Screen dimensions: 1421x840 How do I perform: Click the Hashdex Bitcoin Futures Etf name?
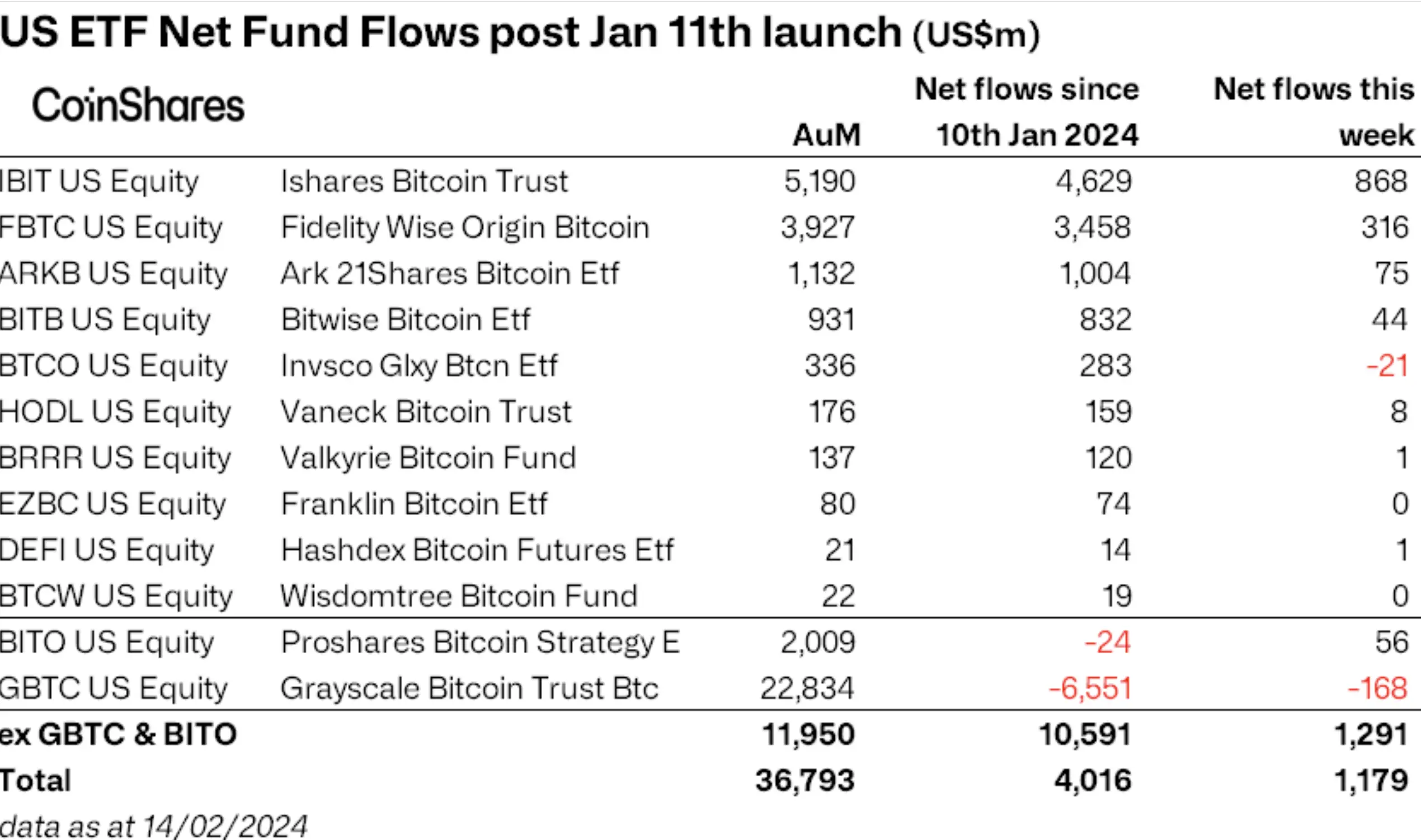tap(477, 550)
